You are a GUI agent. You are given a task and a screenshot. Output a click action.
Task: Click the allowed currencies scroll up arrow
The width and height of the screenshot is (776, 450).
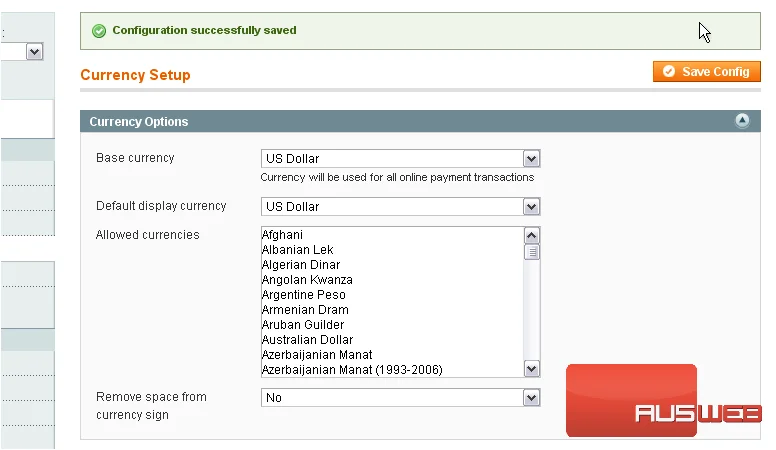532,235
